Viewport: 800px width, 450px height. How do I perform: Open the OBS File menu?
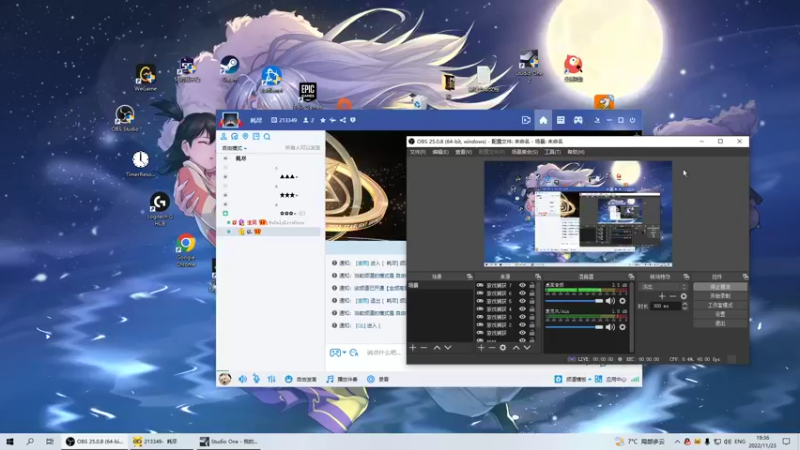[x=417, y=152]
